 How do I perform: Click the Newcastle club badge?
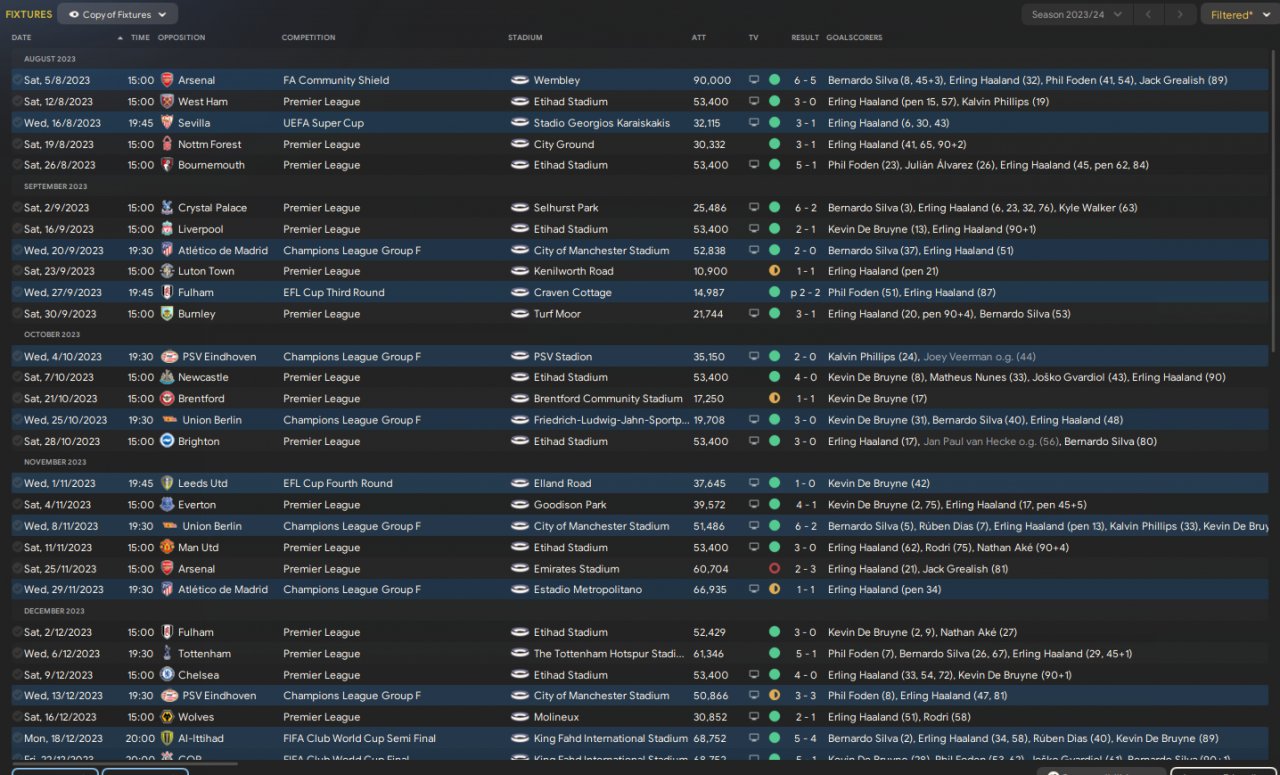167,377
